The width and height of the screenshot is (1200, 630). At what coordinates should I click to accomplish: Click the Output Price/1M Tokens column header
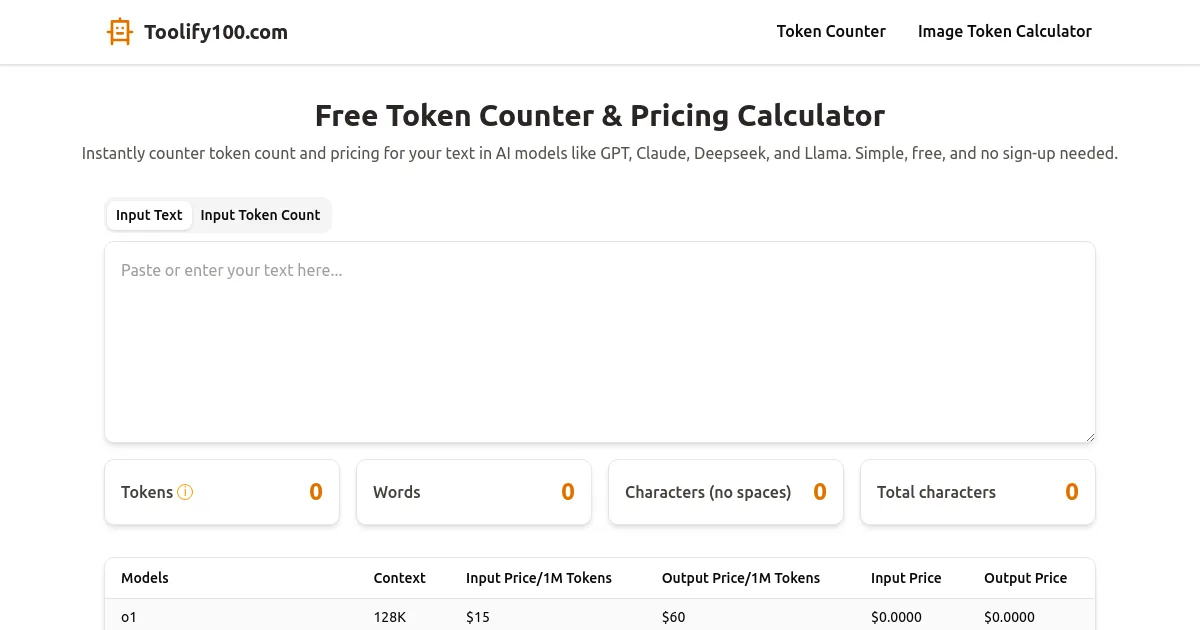[740, 578]
